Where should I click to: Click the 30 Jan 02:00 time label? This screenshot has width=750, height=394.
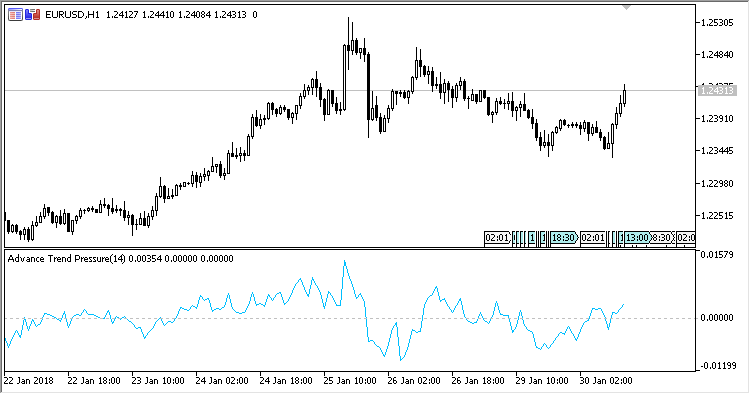(x=606, y=381)
